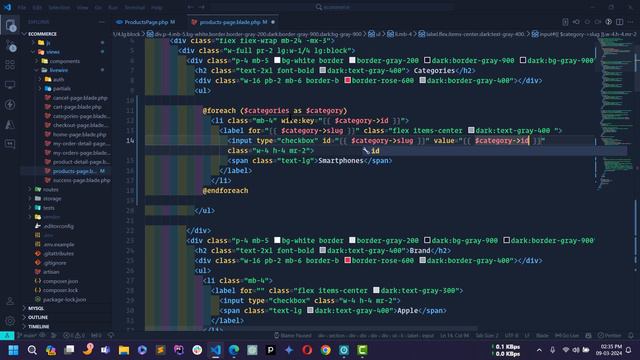Image resolution: width=640 pixels, height=360 pixels.
Task: Open Opera browser from the taskbar
Action: tap(307, 350)
